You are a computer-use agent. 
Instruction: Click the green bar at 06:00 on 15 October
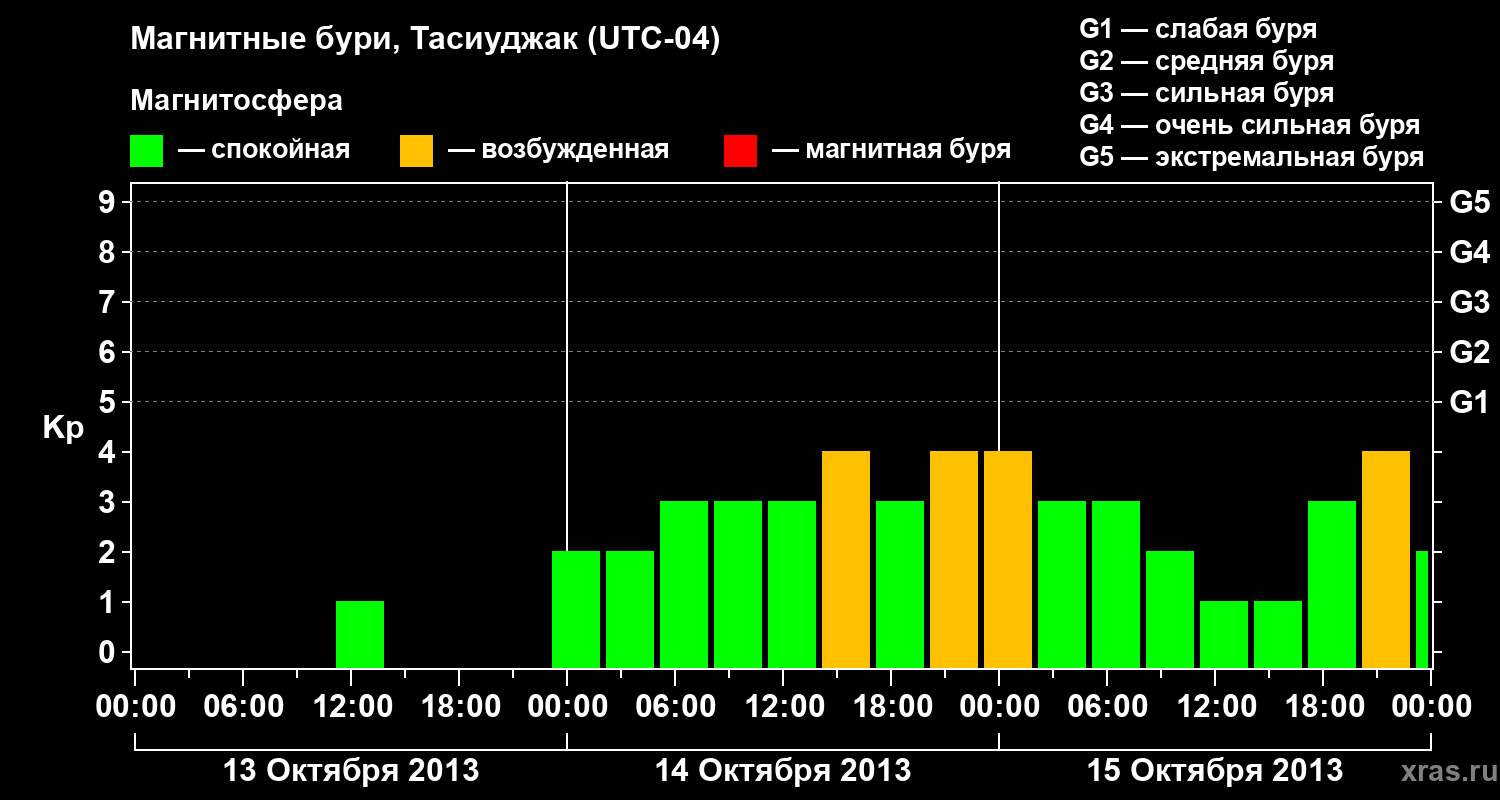(x=1116, y=584)
